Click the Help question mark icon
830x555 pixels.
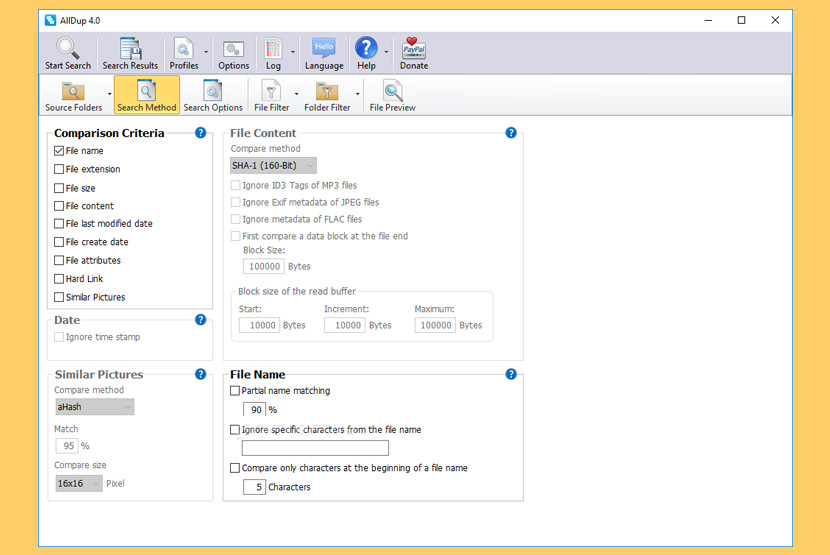coord(366,48)
